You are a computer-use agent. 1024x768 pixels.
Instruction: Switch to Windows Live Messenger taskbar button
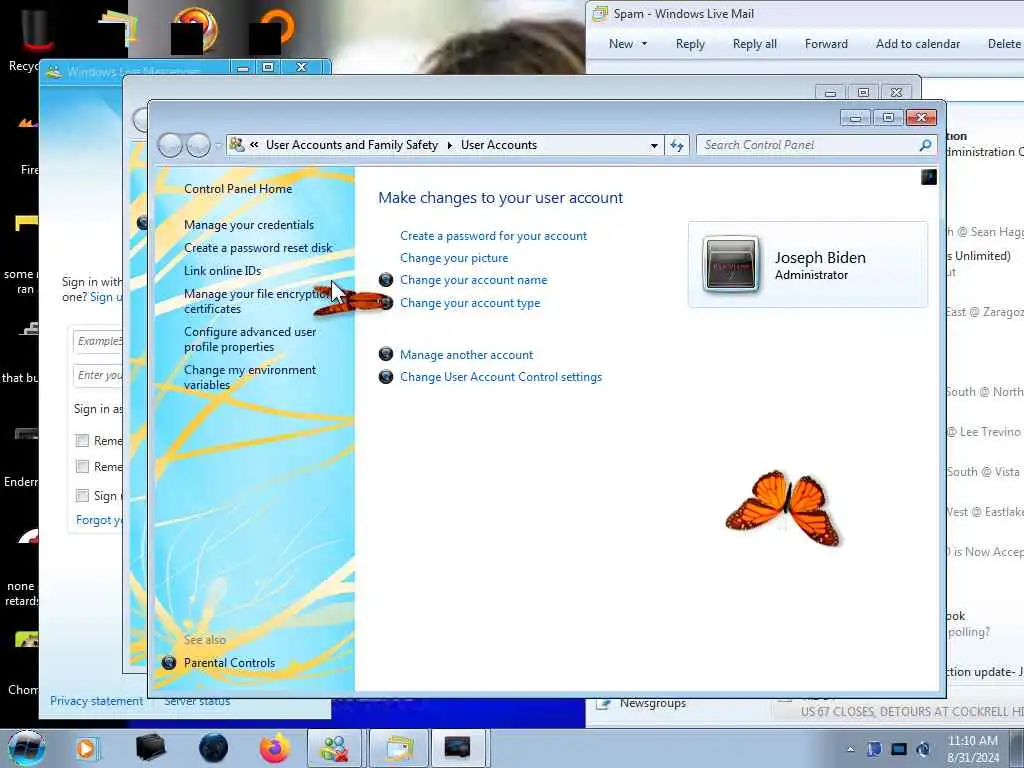point(334,748)
